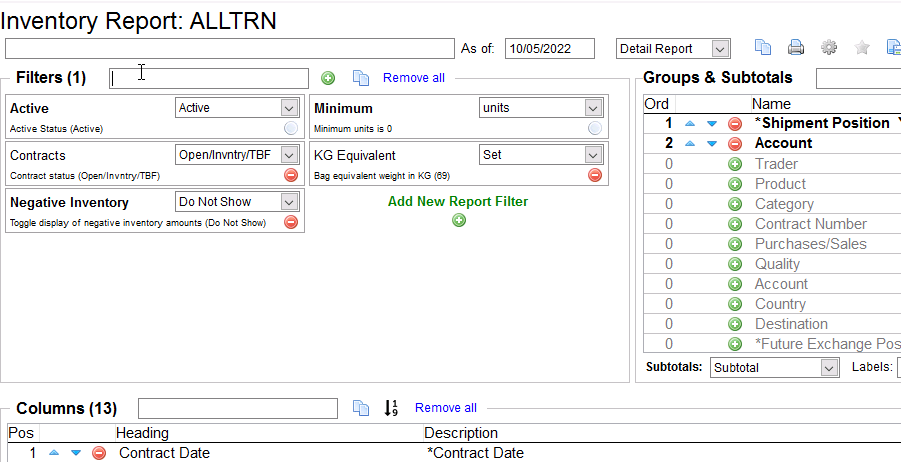Viewport: 901px width, 462px height.
Task: Remove the Contracts filter
Action: pos(291,175)
